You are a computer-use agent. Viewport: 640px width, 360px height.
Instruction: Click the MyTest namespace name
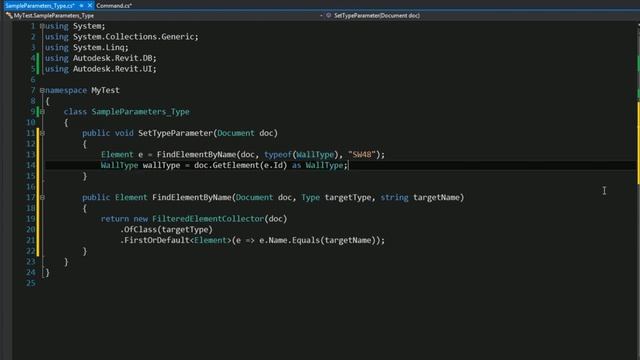[105, 90]
